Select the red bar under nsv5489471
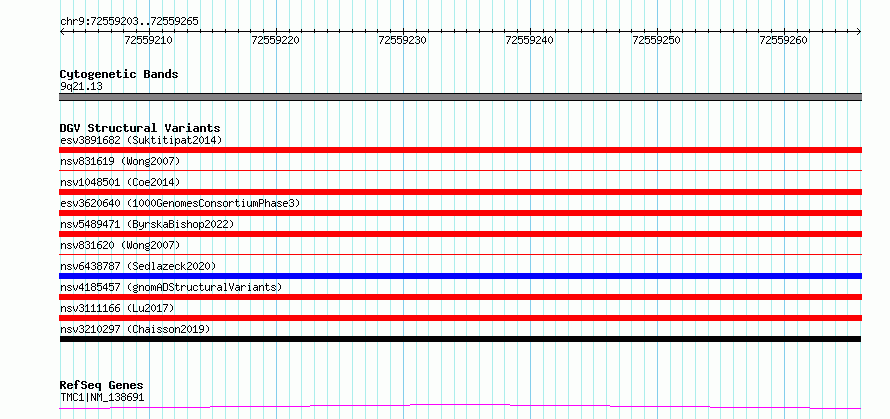The height and width of the screenshot is (419, 890). point(460,234)
